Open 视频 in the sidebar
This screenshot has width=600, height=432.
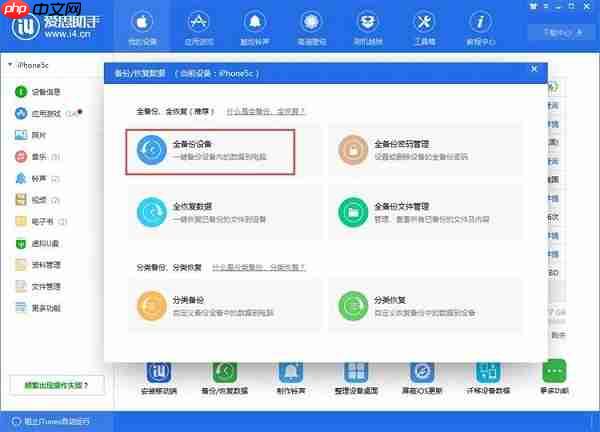pyautogui.click(x=37, y=200)
